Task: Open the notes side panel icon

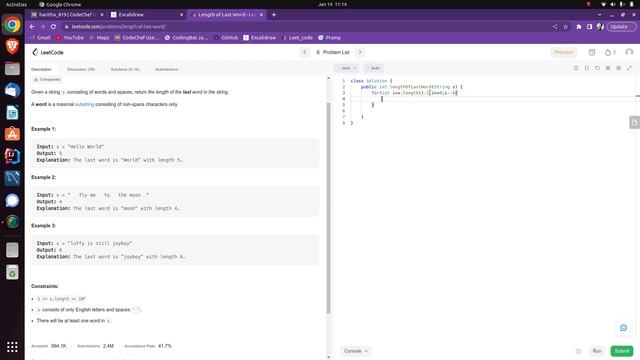Action: point(634,122)
